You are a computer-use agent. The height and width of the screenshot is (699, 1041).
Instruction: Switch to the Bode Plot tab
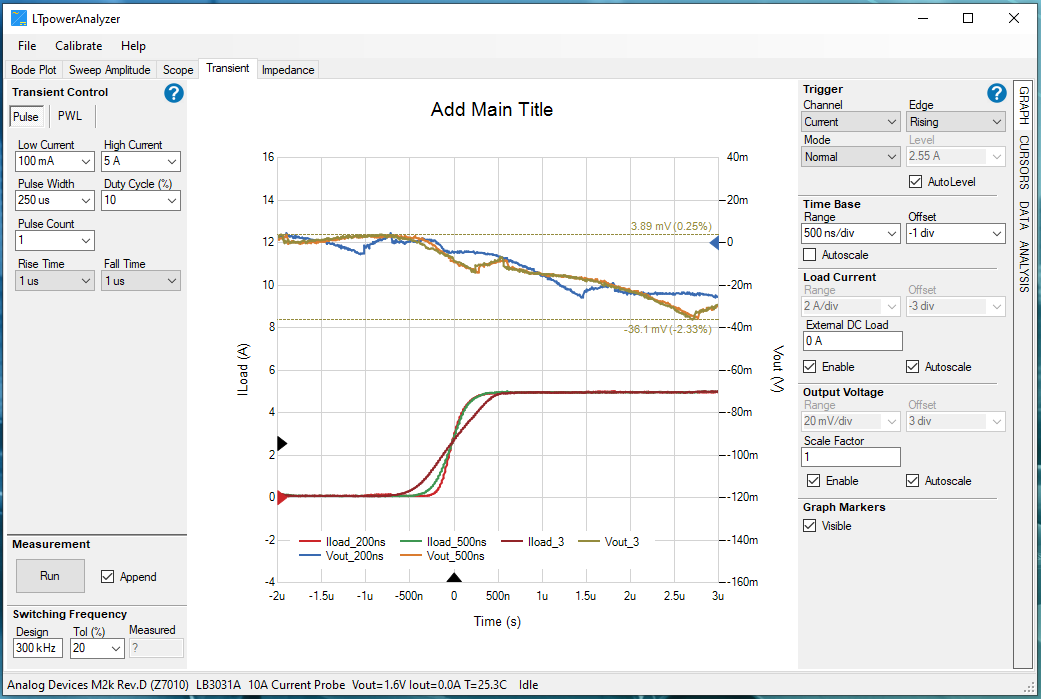point(33,69)
